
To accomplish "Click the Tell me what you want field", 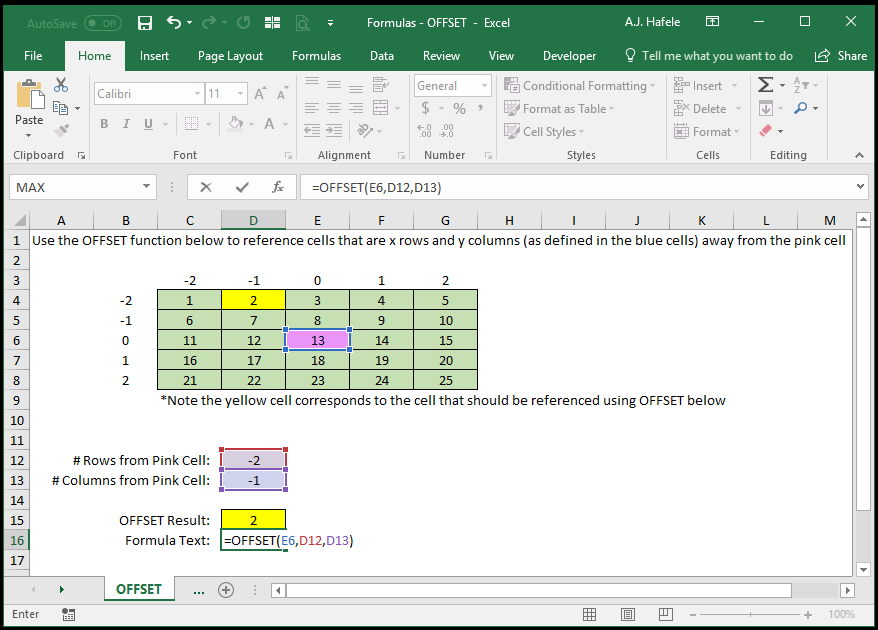I will 709,55.
